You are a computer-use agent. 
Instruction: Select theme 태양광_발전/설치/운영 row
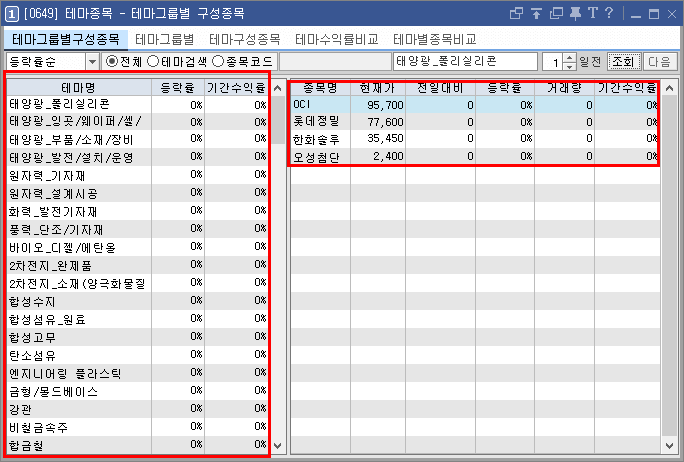click(x=137, y=157)
